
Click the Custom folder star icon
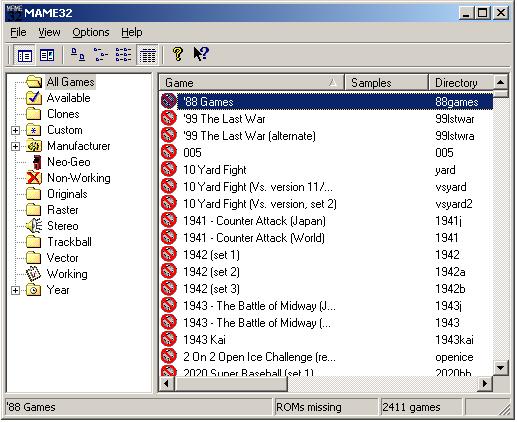click(34, 130)
